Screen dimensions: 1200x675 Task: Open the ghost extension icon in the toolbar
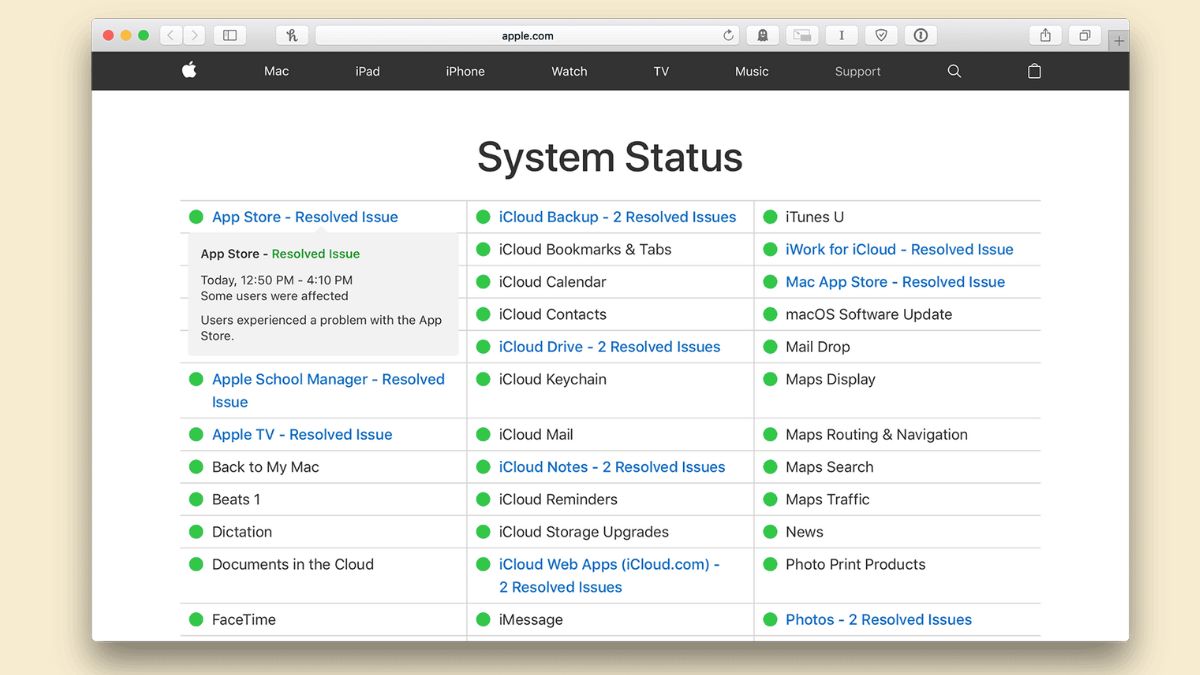(763, 35)
